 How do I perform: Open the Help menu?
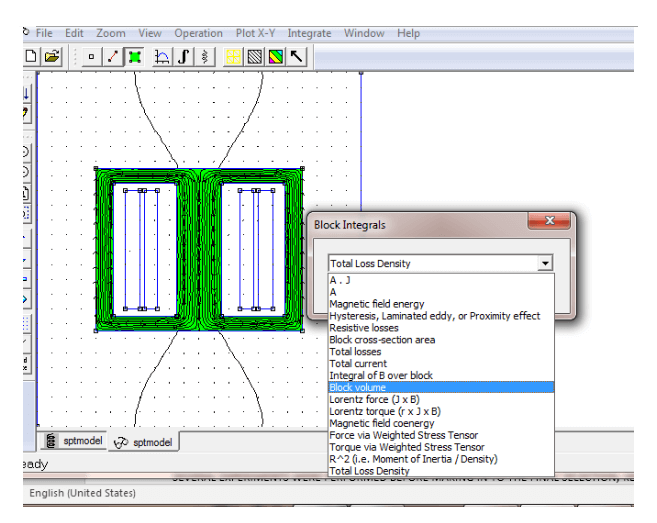(x=409, y=33)
